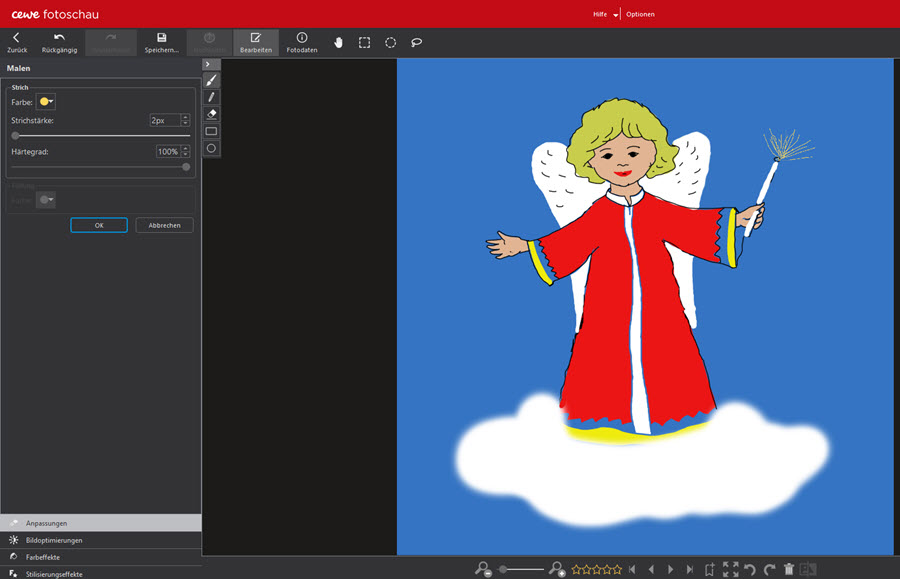Image resolution: width=900 pixels, height=579 pixels.
Task: Pick the circle shape tool
Action: [x=211, y=148]
